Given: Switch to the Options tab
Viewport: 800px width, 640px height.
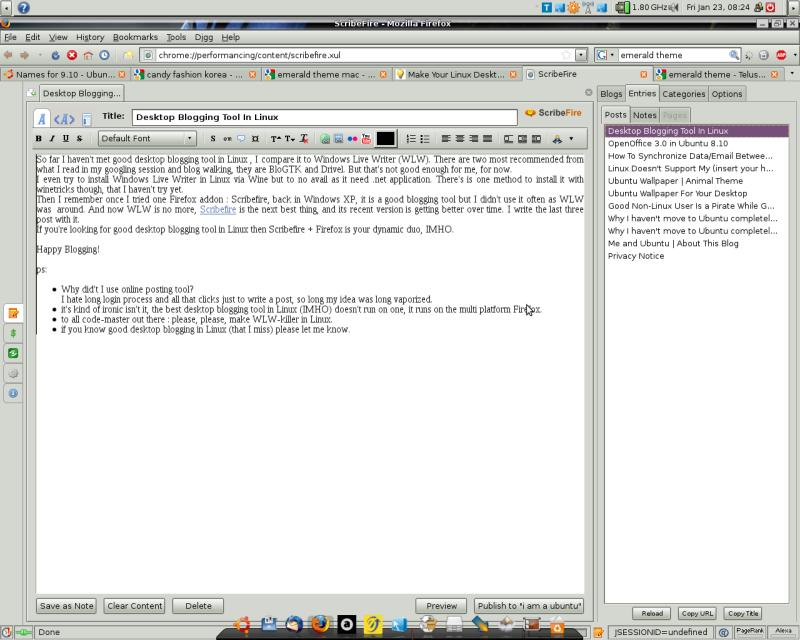Looking at the screenshot, I should pos(727,94).
